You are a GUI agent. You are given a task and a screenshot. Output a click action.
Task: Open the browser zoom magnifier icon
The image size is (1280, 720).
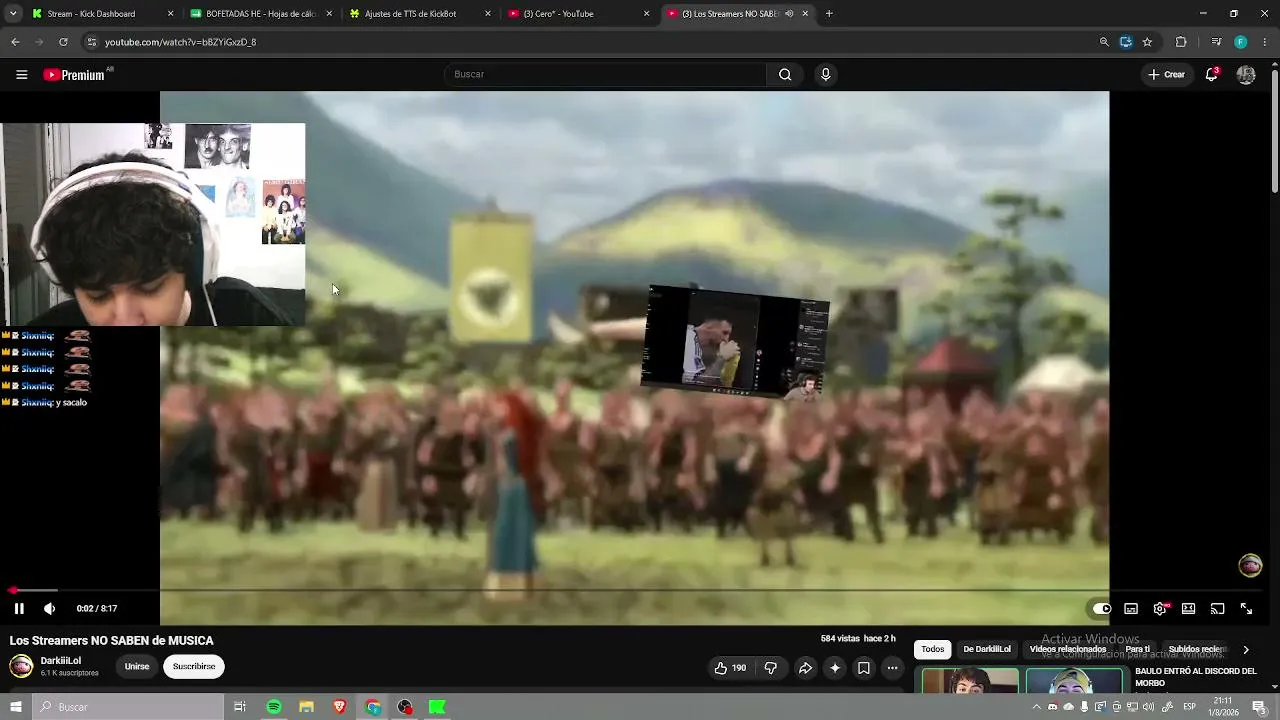pyautogui.click(x=1104, y=42)
